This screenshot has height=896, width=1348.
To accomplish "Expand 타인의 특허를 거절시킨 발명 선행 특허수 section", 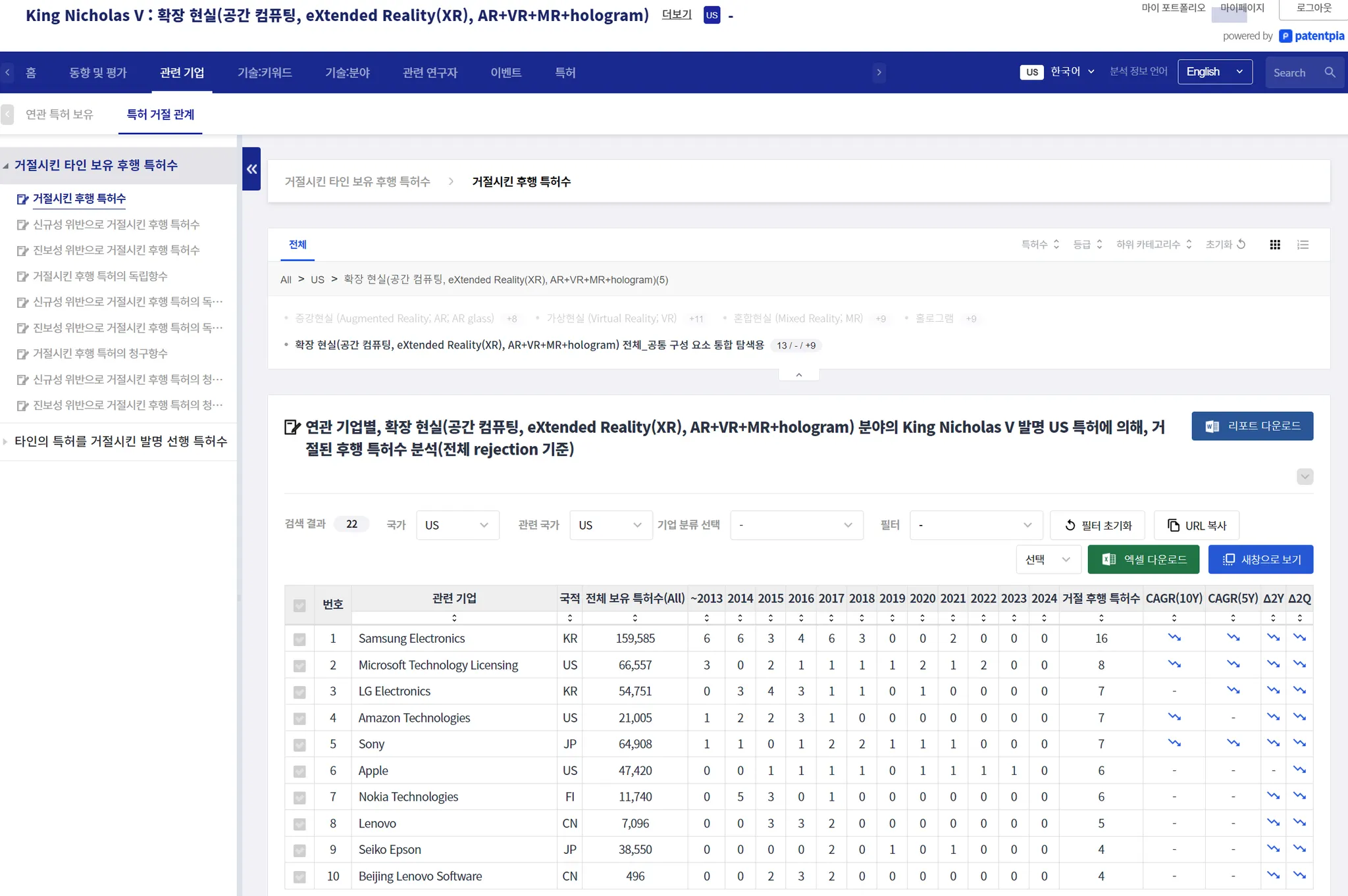I will [120, 441].
